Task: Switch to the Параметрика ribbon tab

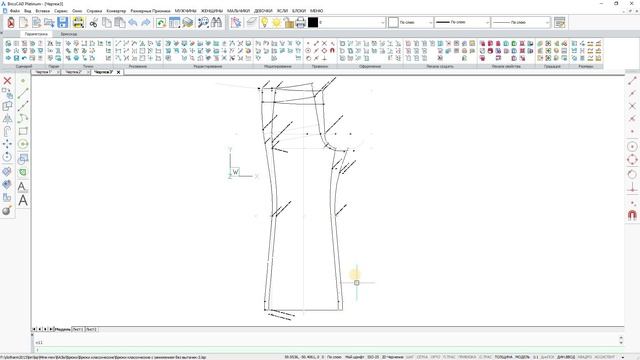Action: 36,34
